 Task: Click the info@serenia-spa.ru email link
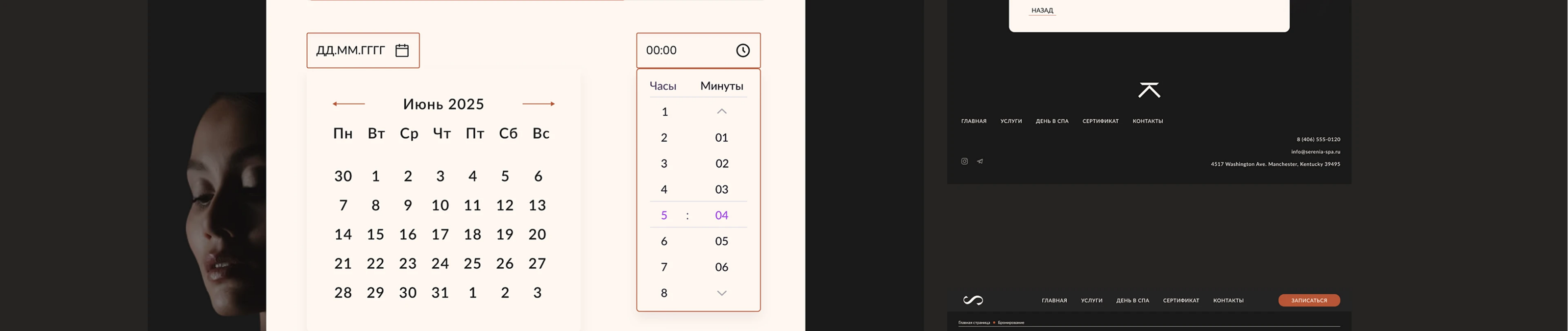click(1315, 152)
